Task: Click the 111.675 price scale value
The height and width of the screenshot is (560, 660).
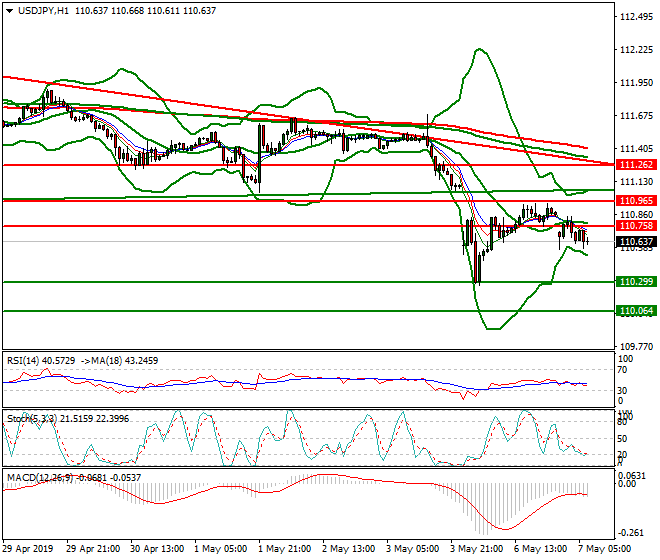Action: tap(636, 116)
